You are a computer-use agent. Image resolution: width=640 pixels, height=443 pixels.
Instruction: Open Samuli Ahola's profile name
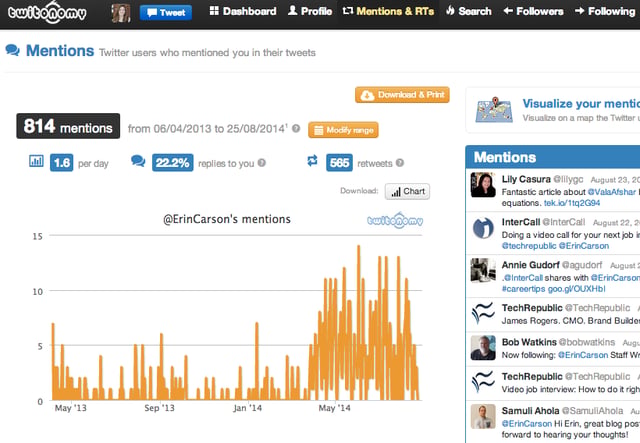(x=530, y=411)
